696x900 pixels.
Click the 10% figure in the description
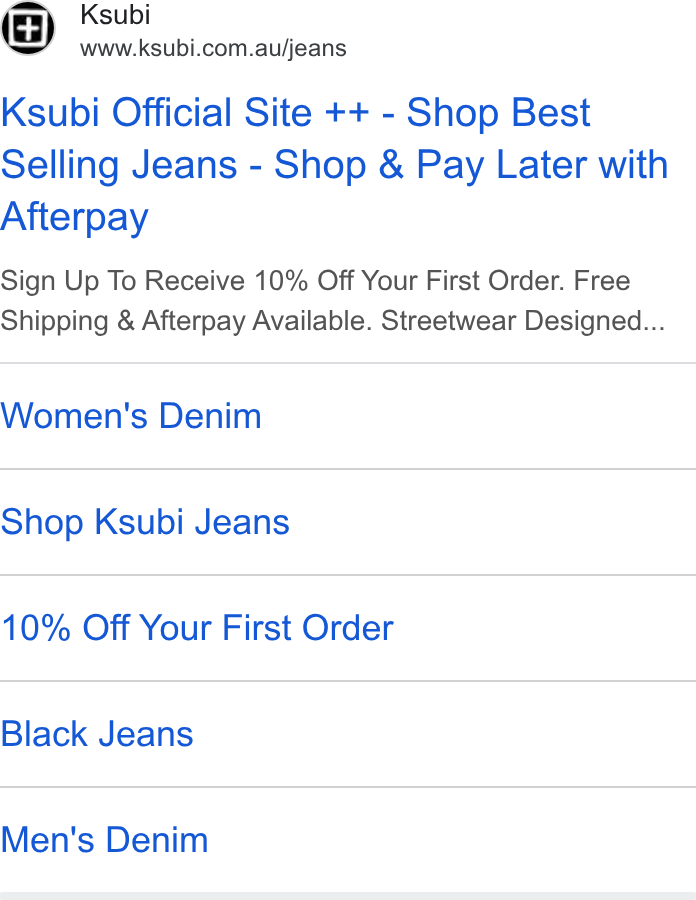(x=282, y=281)
